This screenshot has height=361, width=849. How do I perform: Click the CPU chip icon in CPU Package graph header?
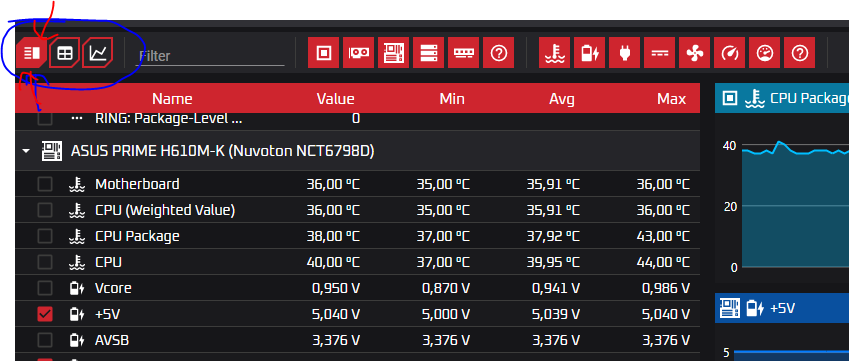coord(730,98)
